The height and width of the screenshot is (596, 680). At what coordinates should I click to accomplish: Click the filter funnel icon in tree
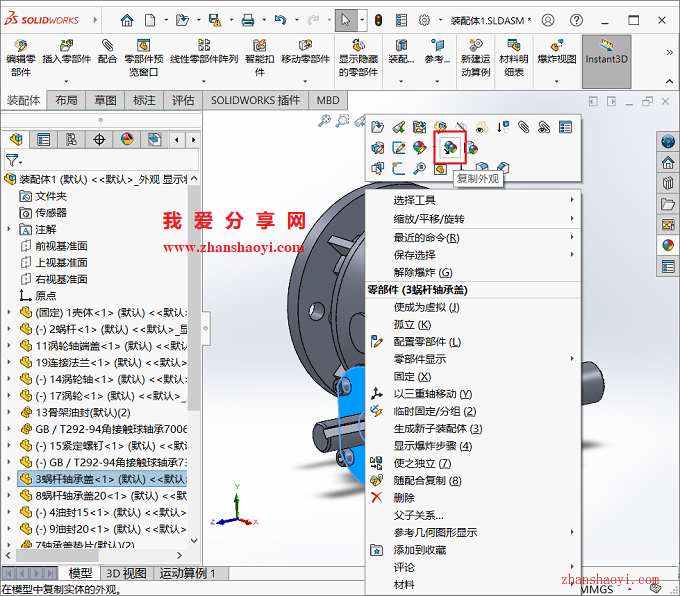coord(12,160)
